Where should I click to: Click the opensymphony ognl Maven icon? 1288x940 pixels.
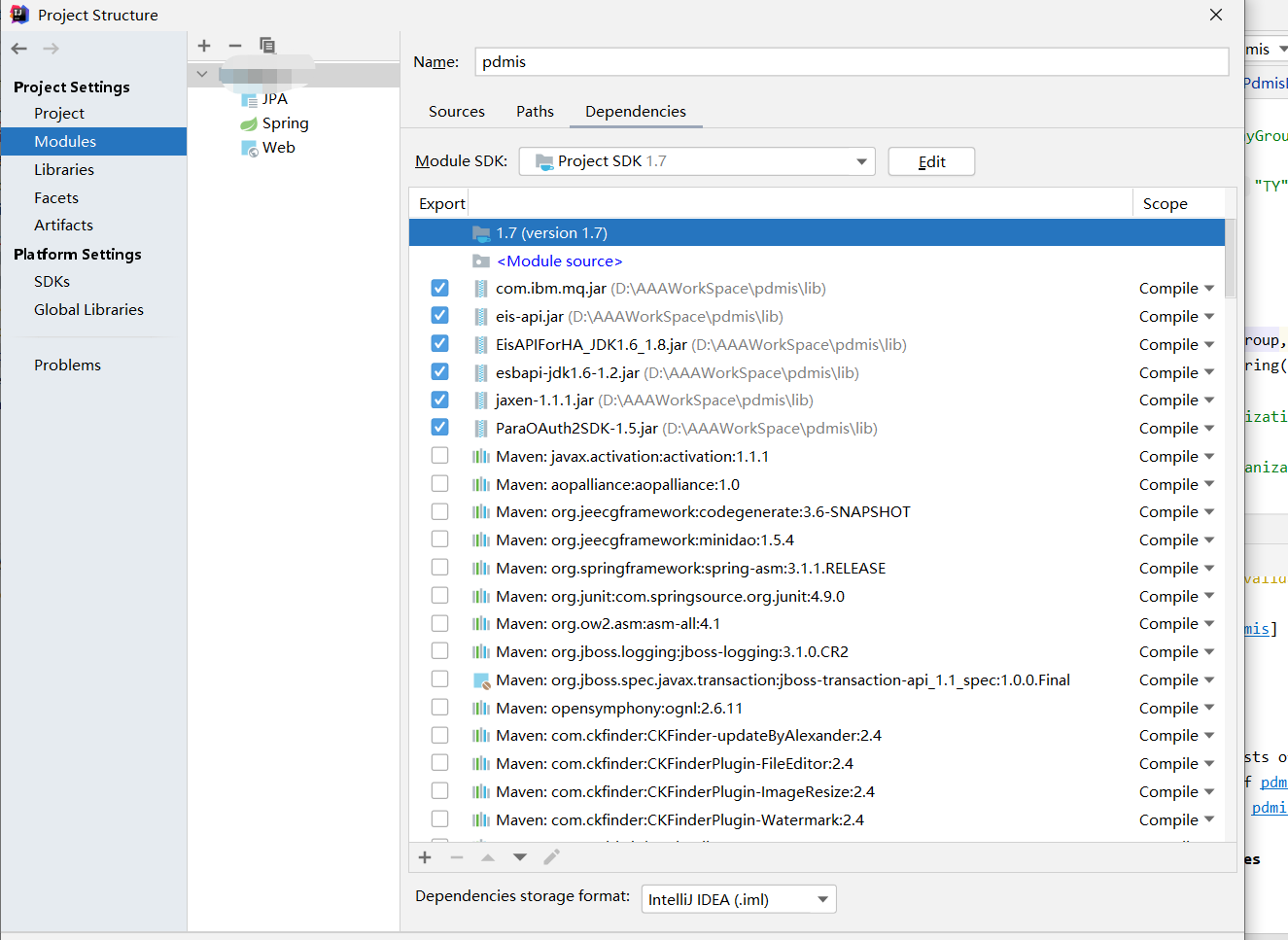click(481, 709)
